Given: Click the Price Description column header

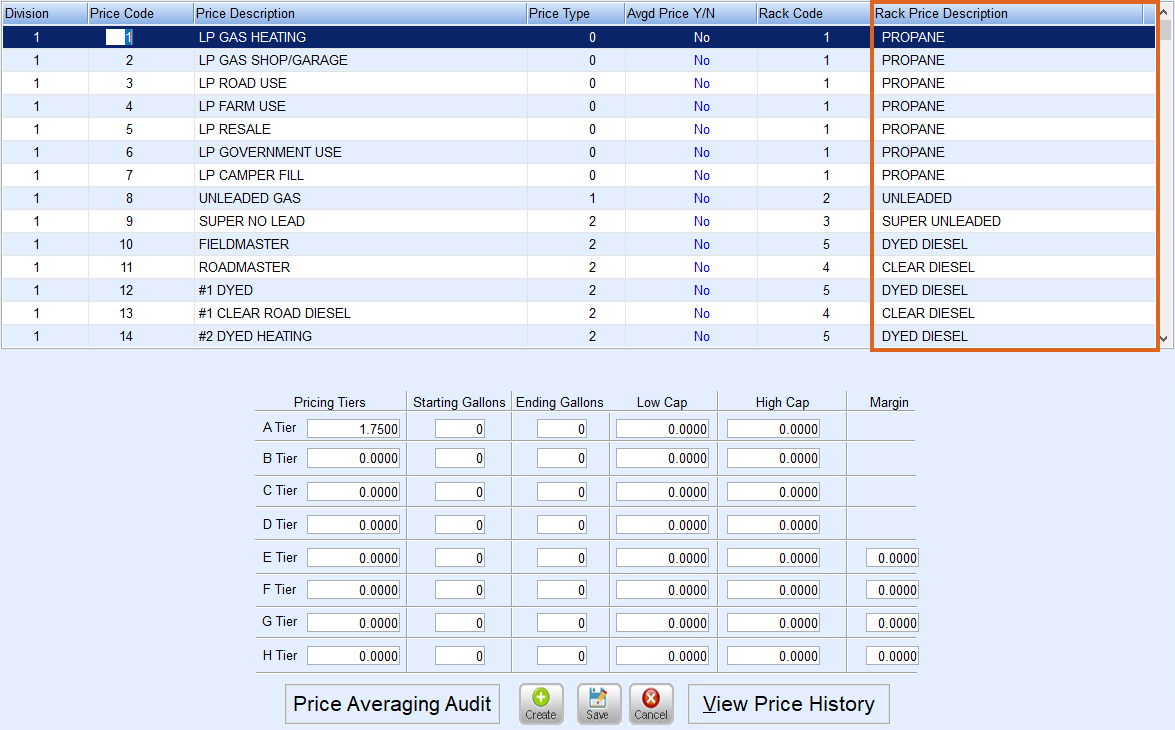Looking at the screenshot, I should click(x=360, y=13).
